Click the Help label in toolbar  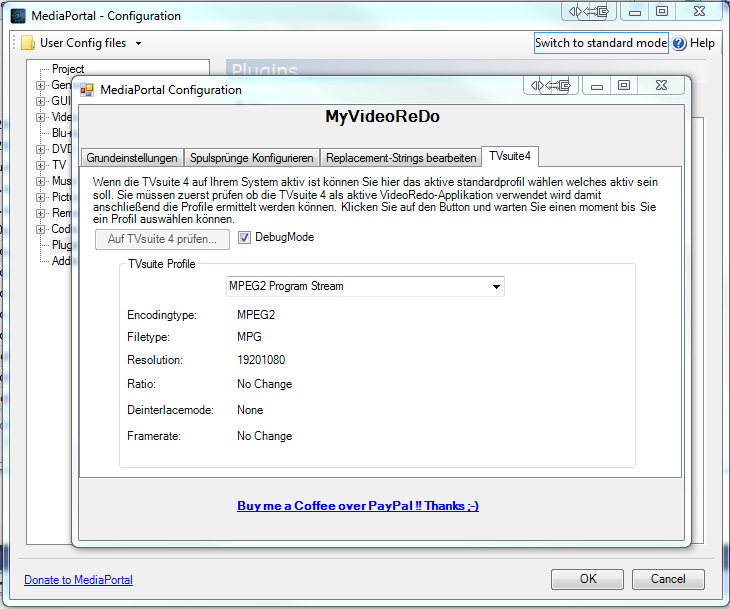point(702,43)
